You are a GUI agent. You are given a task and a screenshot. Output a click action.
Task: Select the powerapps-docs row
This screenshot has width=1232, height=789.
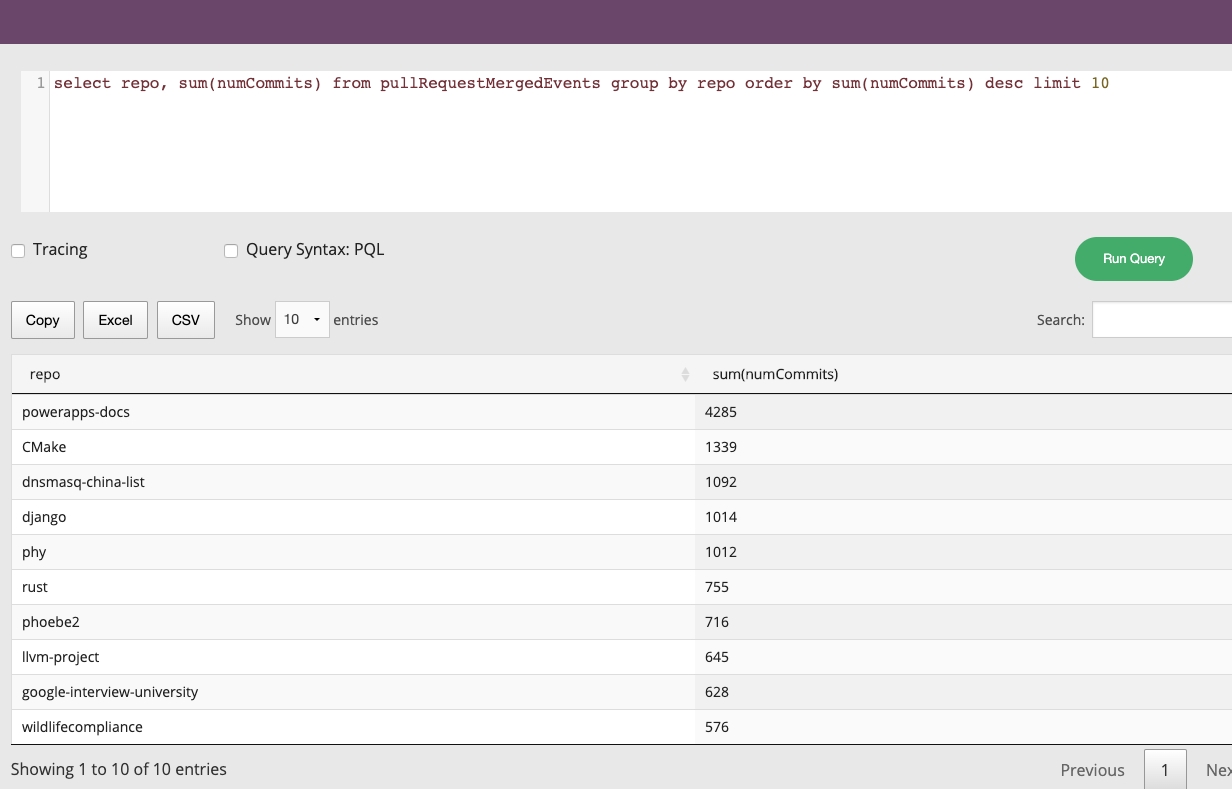tap(76, 412)
